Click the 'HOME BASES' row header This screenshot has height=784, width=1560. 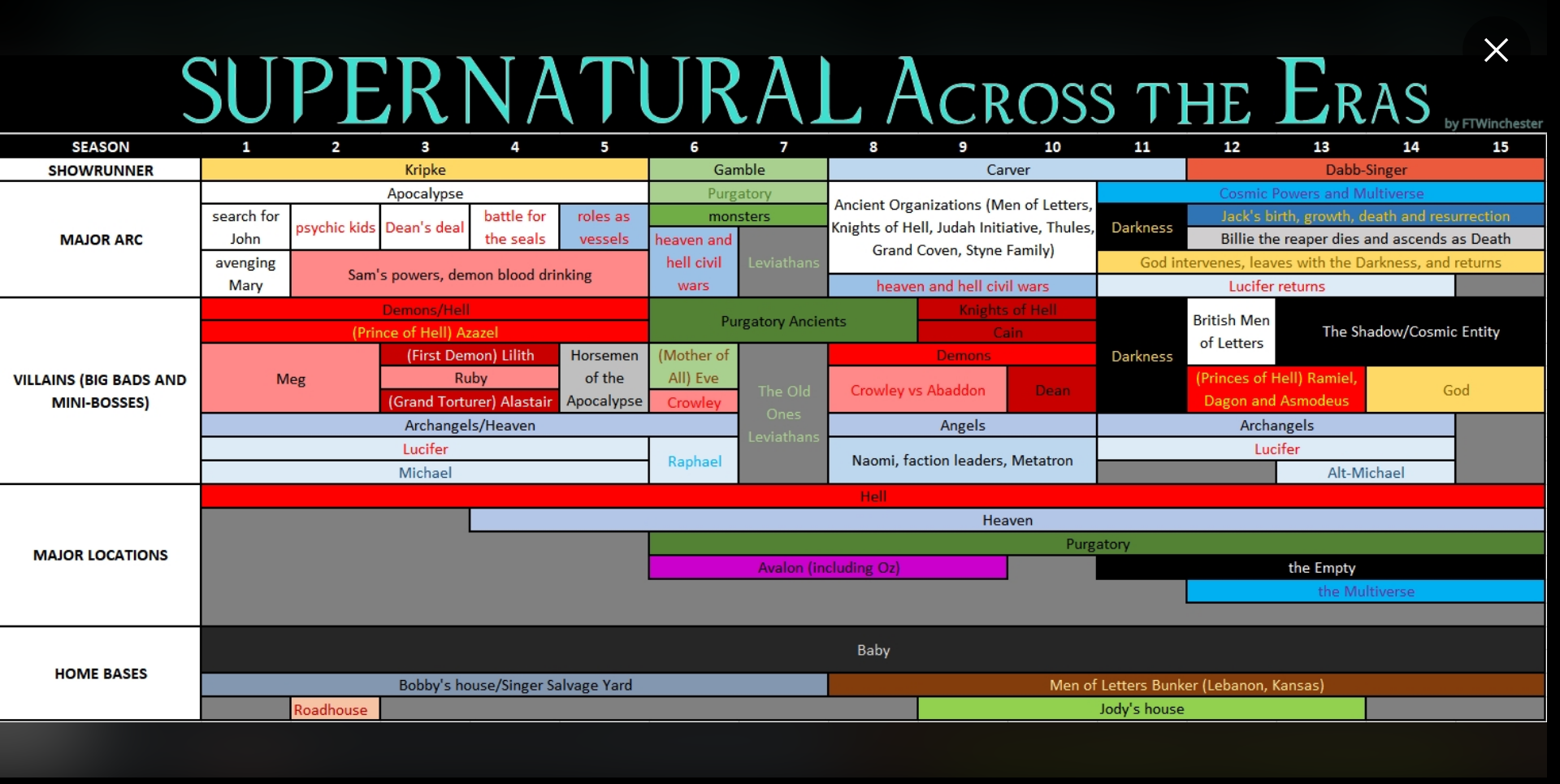tap(101, 674)
